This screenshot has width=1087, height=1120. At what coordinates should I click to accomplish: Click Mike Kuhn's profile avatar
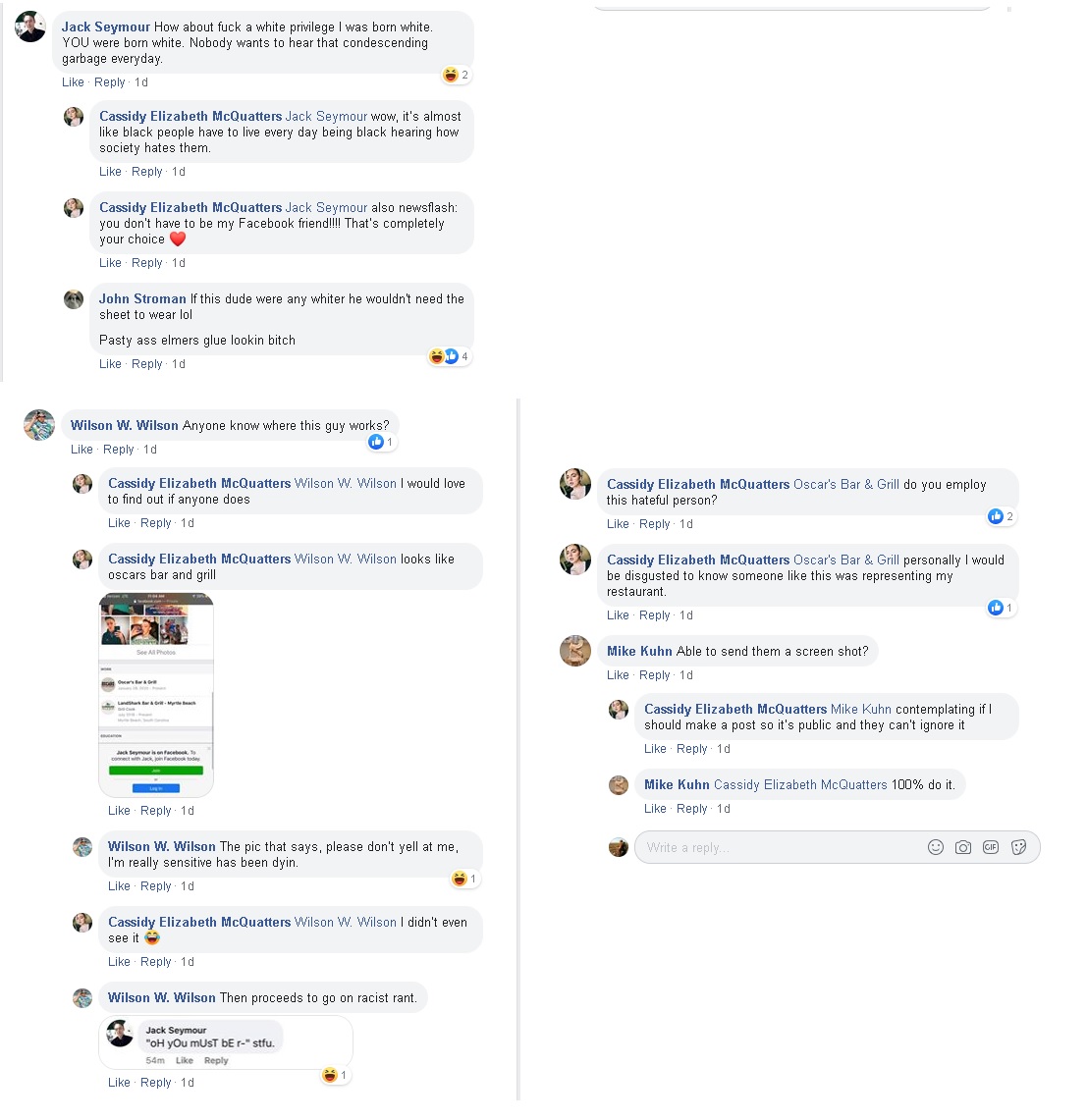tap(575, 651)
